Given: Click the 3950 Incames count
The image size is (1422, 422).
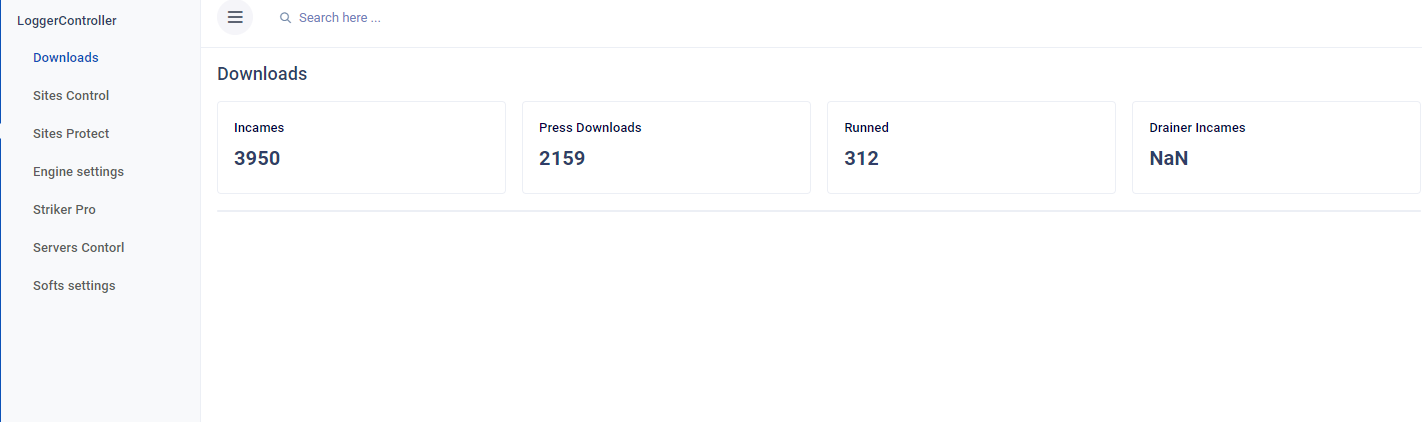Looking at the screenshot, I should [257, 158].
